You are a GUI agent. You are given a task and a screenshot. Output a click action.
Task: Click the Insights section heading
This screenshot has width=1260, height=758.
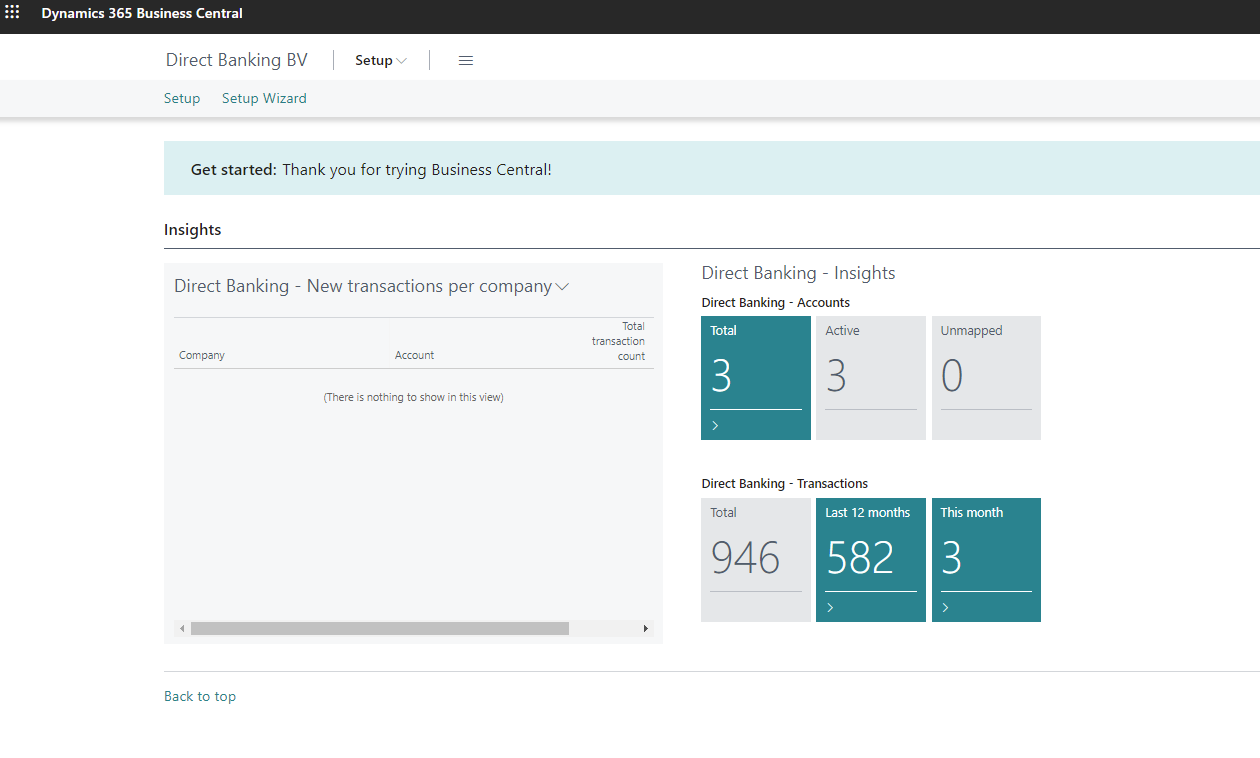click(x=193, y=229)
